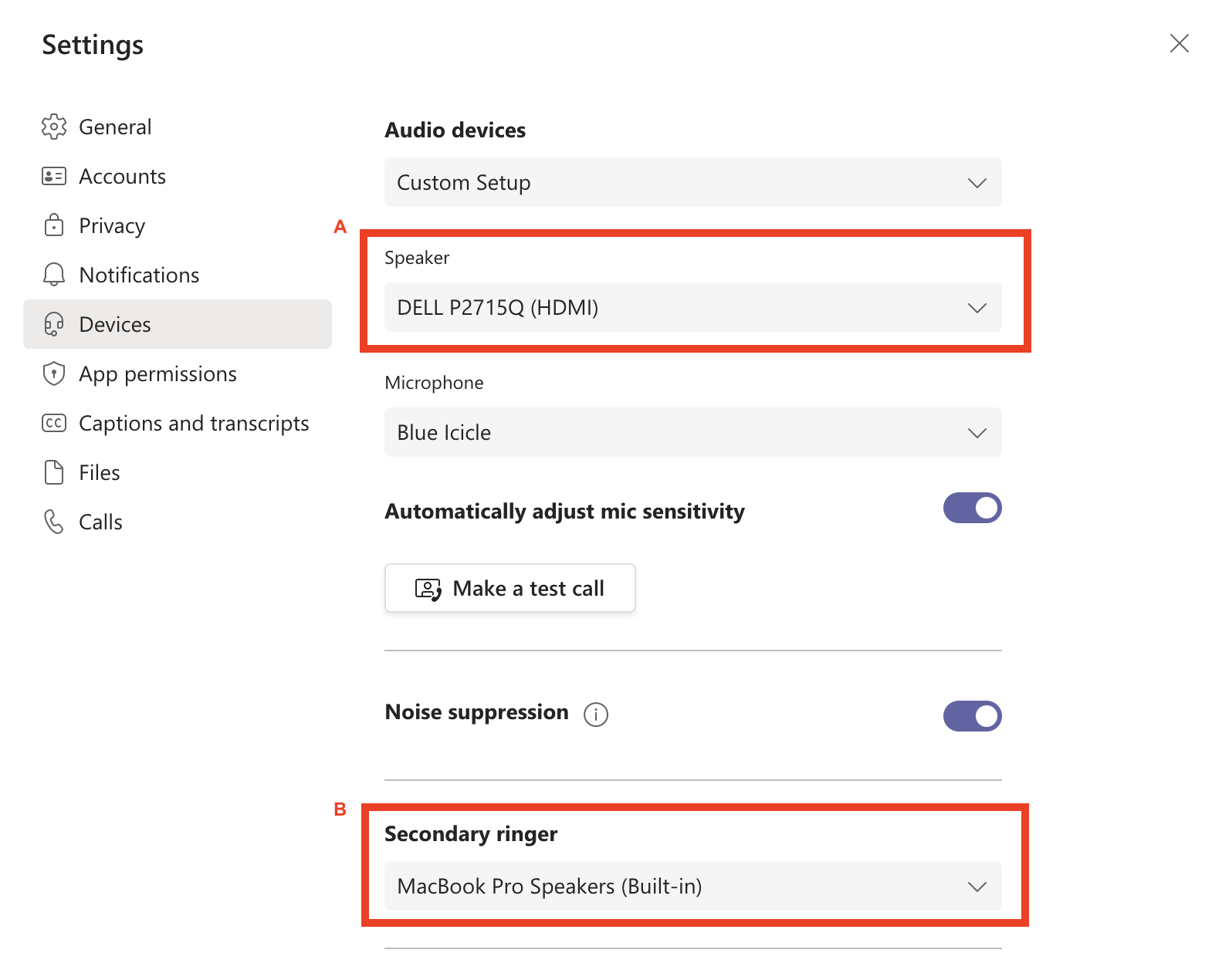Click the App permissions shield icon
The image size is (1212, 980).
tap(54, 373)
